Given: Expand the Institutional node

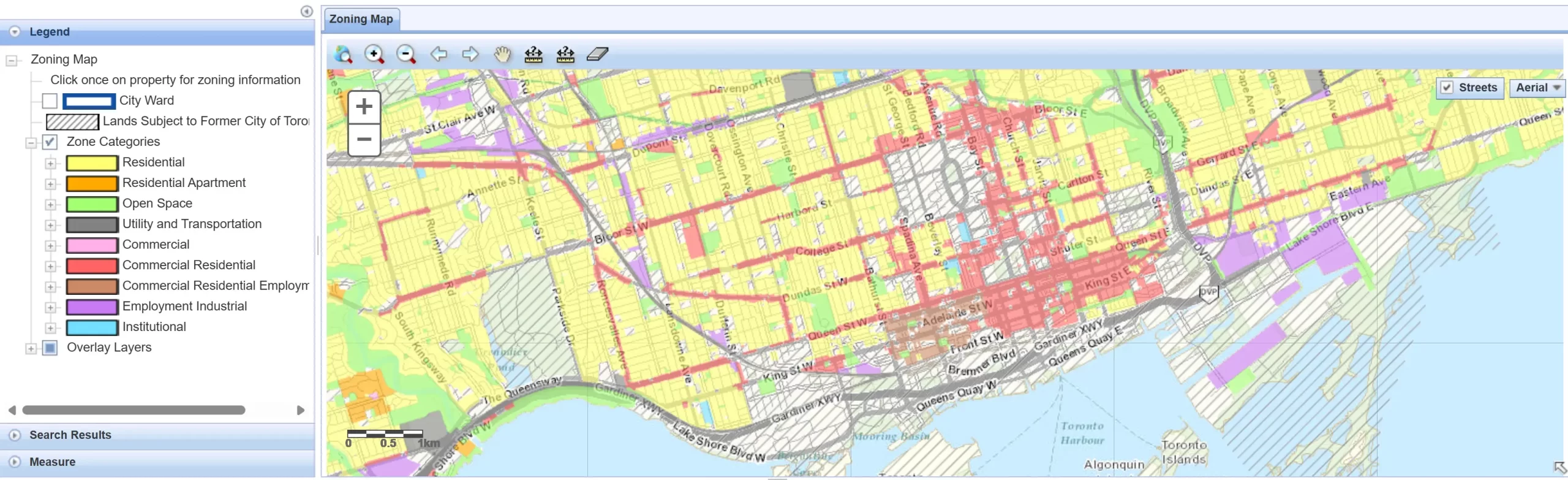Looking at the screenshot, I should [x=50, y=328].
